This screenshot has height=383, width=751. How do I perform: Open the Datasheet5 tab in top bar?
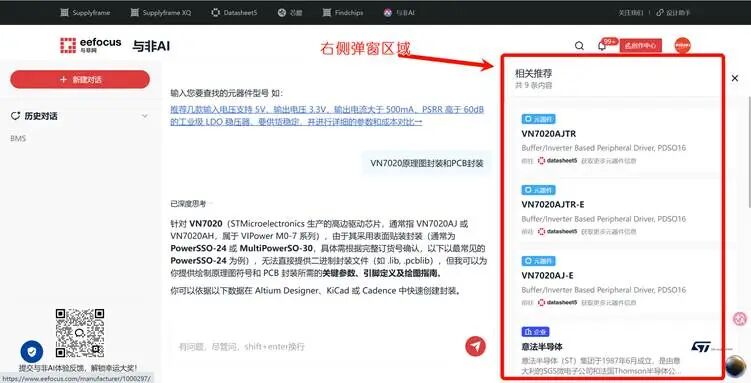pos(234,13)
